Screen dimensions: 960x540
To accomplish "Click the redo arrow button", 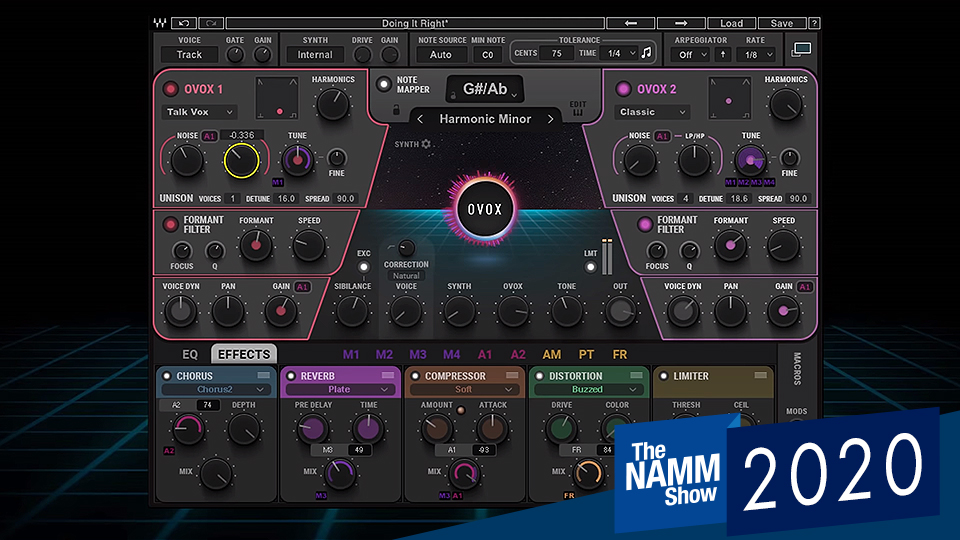I will point(211,23).
